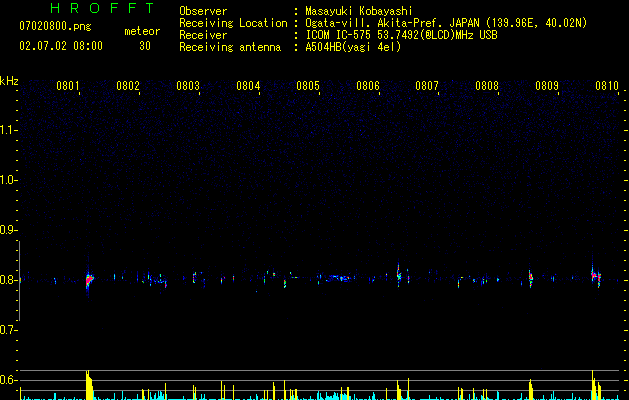Click the 0.6 kHz axis label
Screen dimensions: 629x400
pyautogui.click(x=8, y=380)
